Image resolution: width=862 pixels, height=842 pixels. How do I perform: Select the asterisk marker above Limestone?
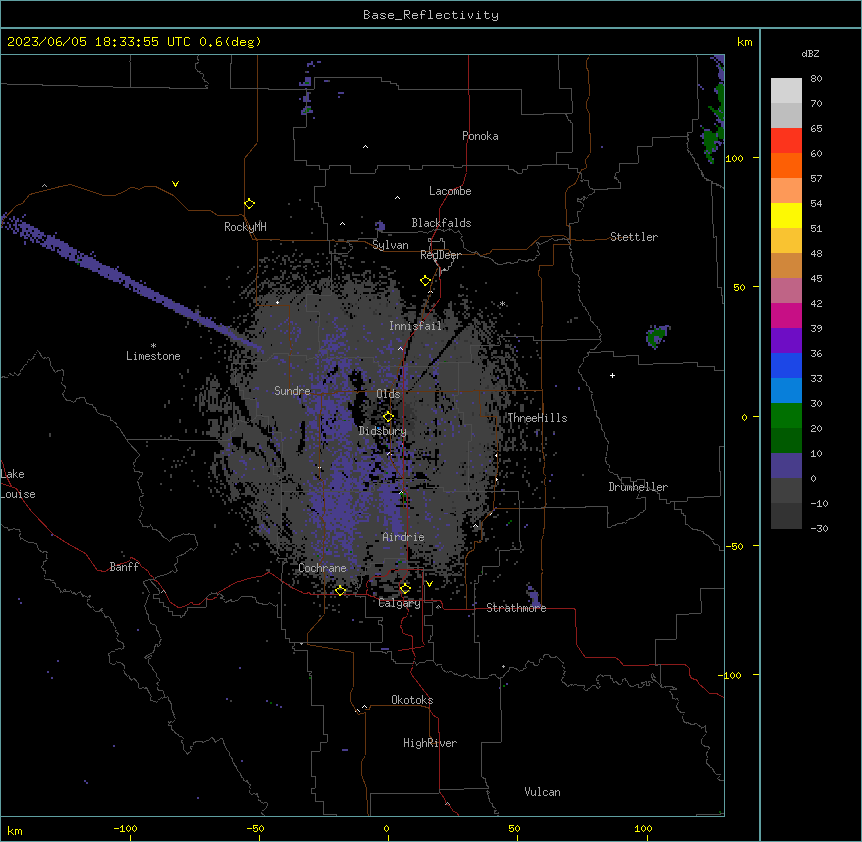tap(153, 345)
